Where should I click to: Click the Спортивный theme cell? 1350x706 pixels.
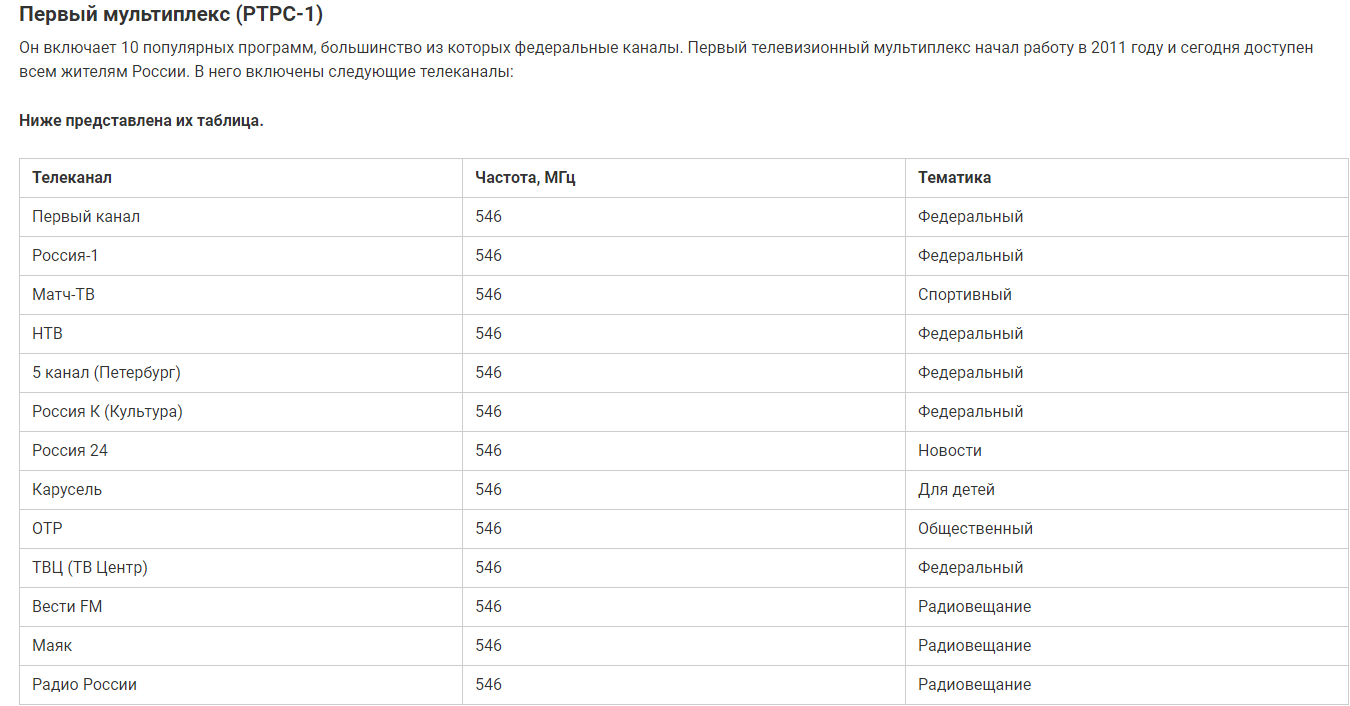point(1127,295)
